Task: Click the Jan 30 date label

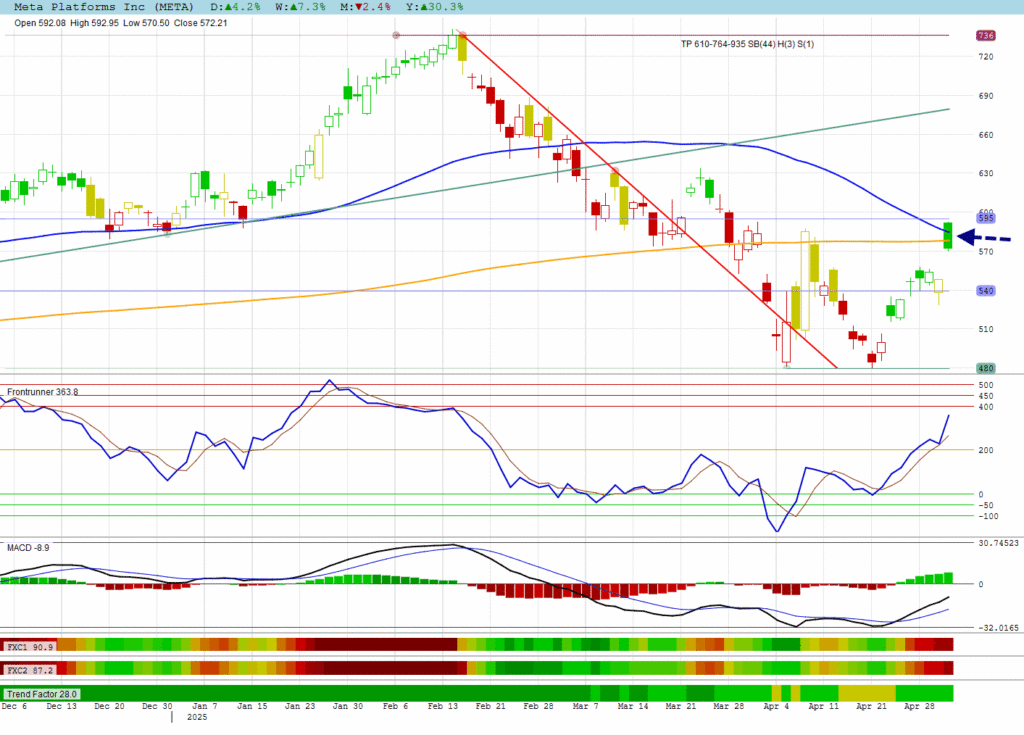Action: point(347,706)
